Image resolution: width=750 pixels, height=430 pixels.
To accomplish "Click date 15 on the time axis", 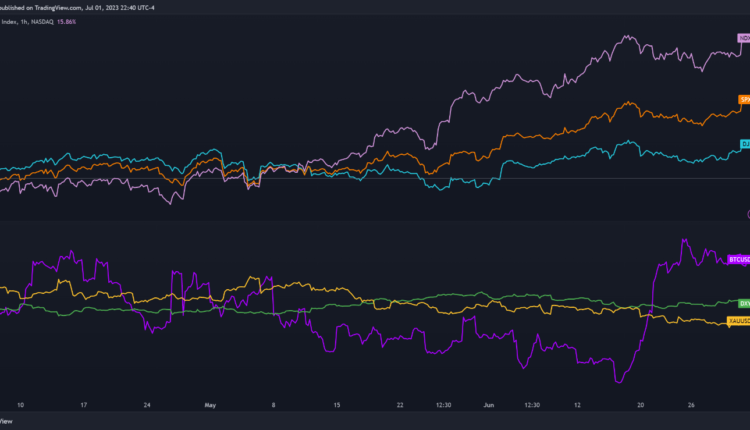I will 337,406.
